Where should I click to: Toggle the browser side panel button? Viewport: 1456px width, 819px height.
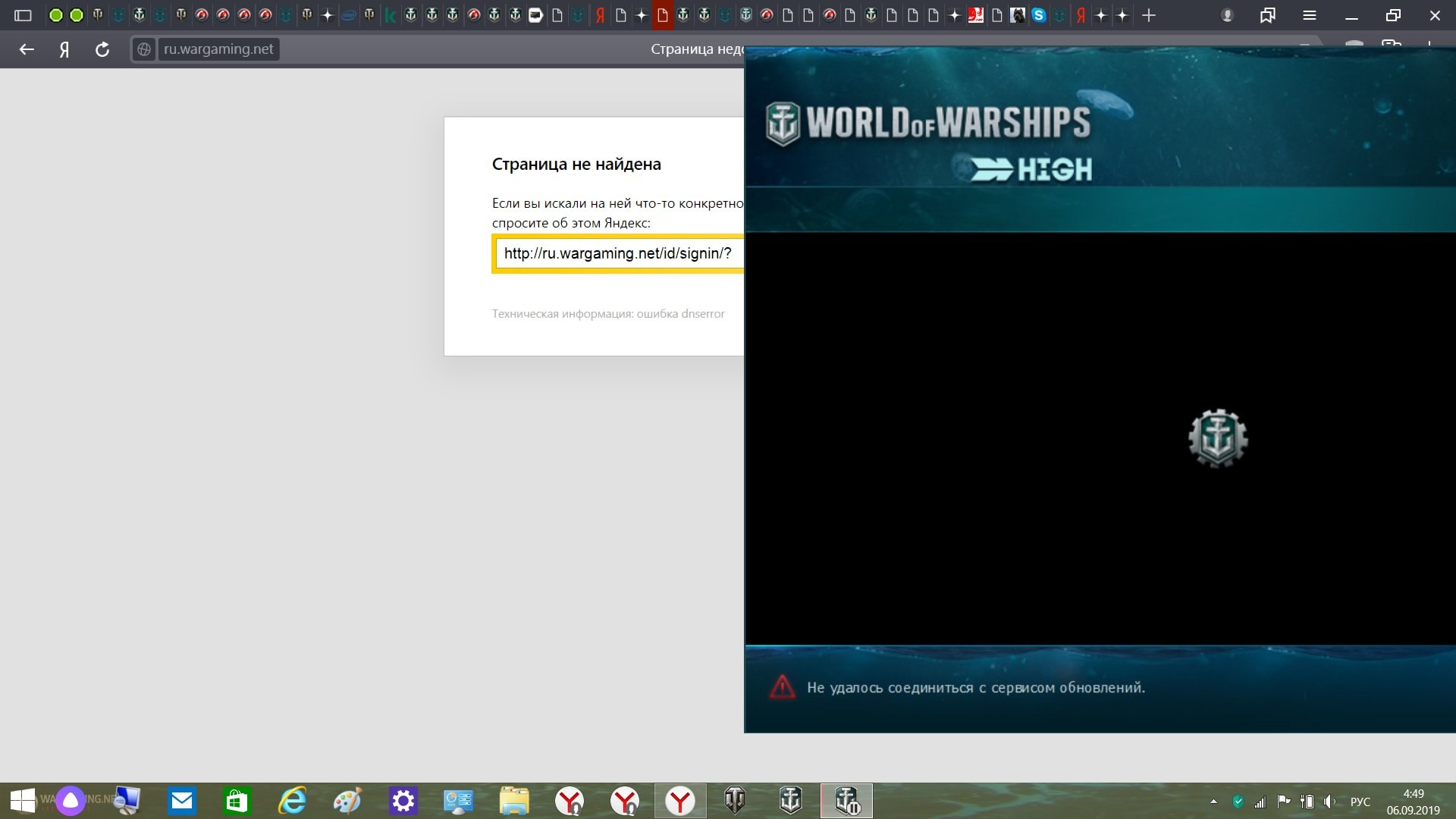tap(23, 15)
